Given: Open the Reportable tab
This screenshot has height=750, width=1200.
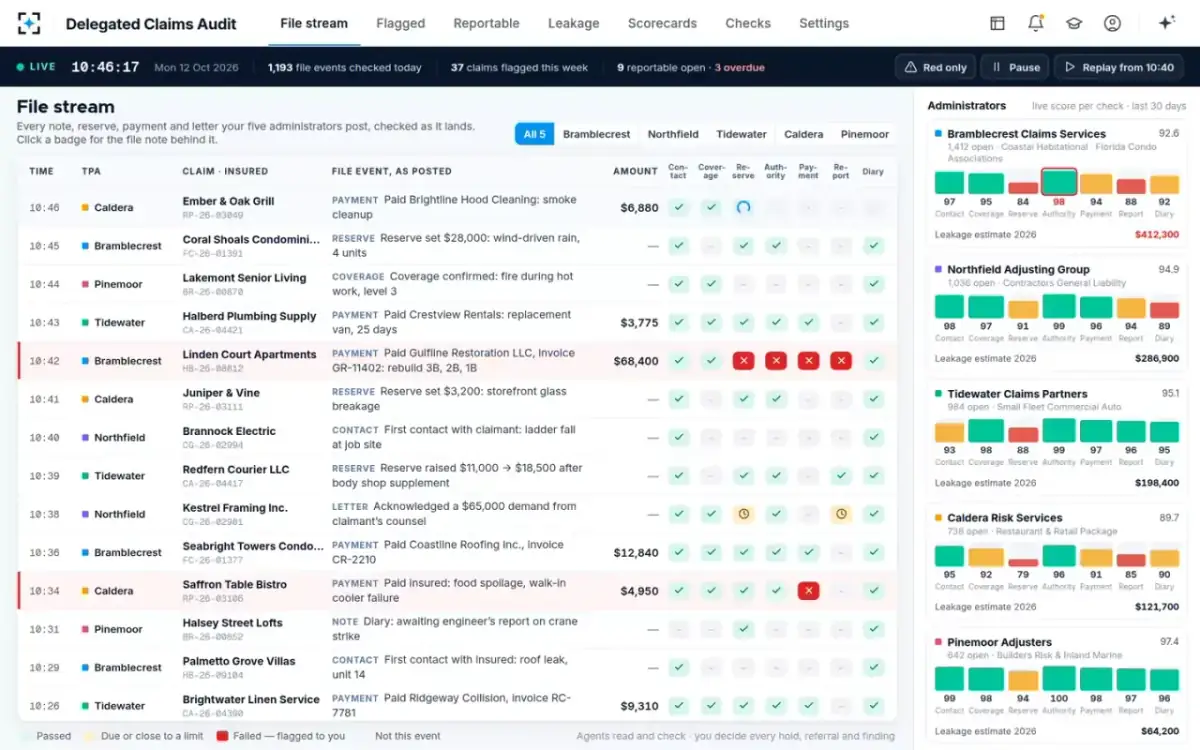Looking at the screenshot, I should (x=486, y=23).
